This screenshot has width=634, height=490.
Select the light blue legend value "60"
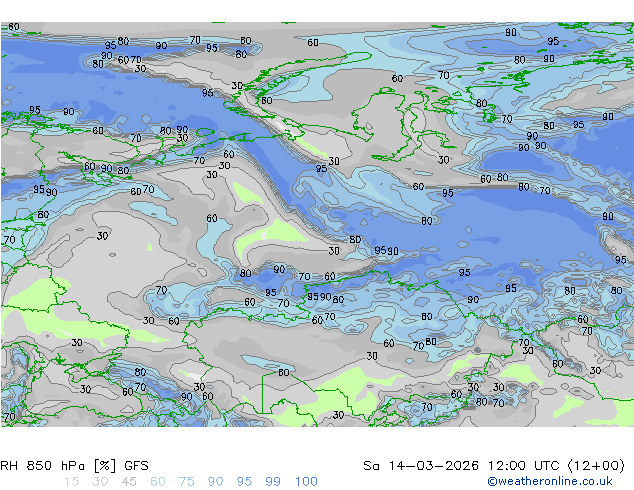coord(158,482)
